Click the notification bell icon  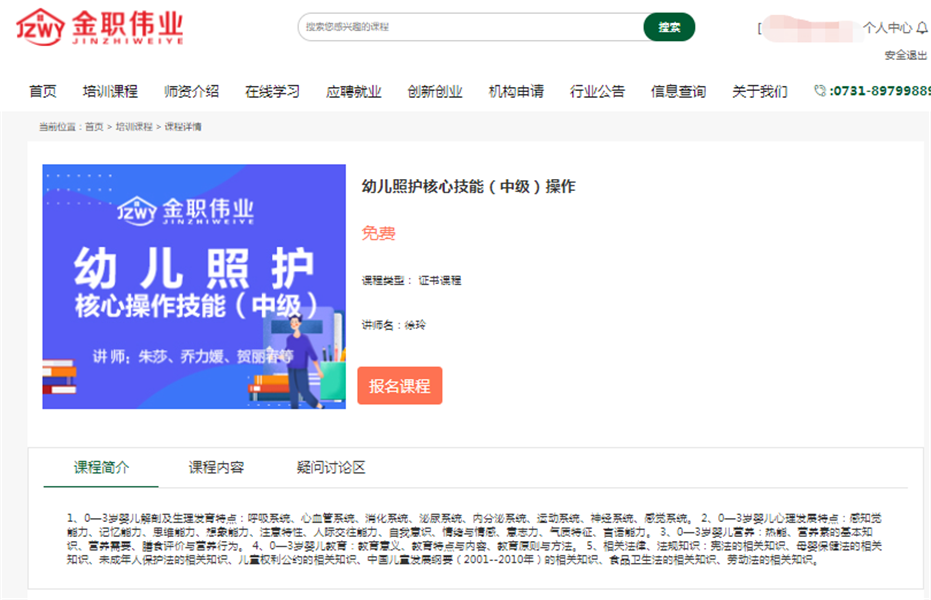[x=920, y=28]
